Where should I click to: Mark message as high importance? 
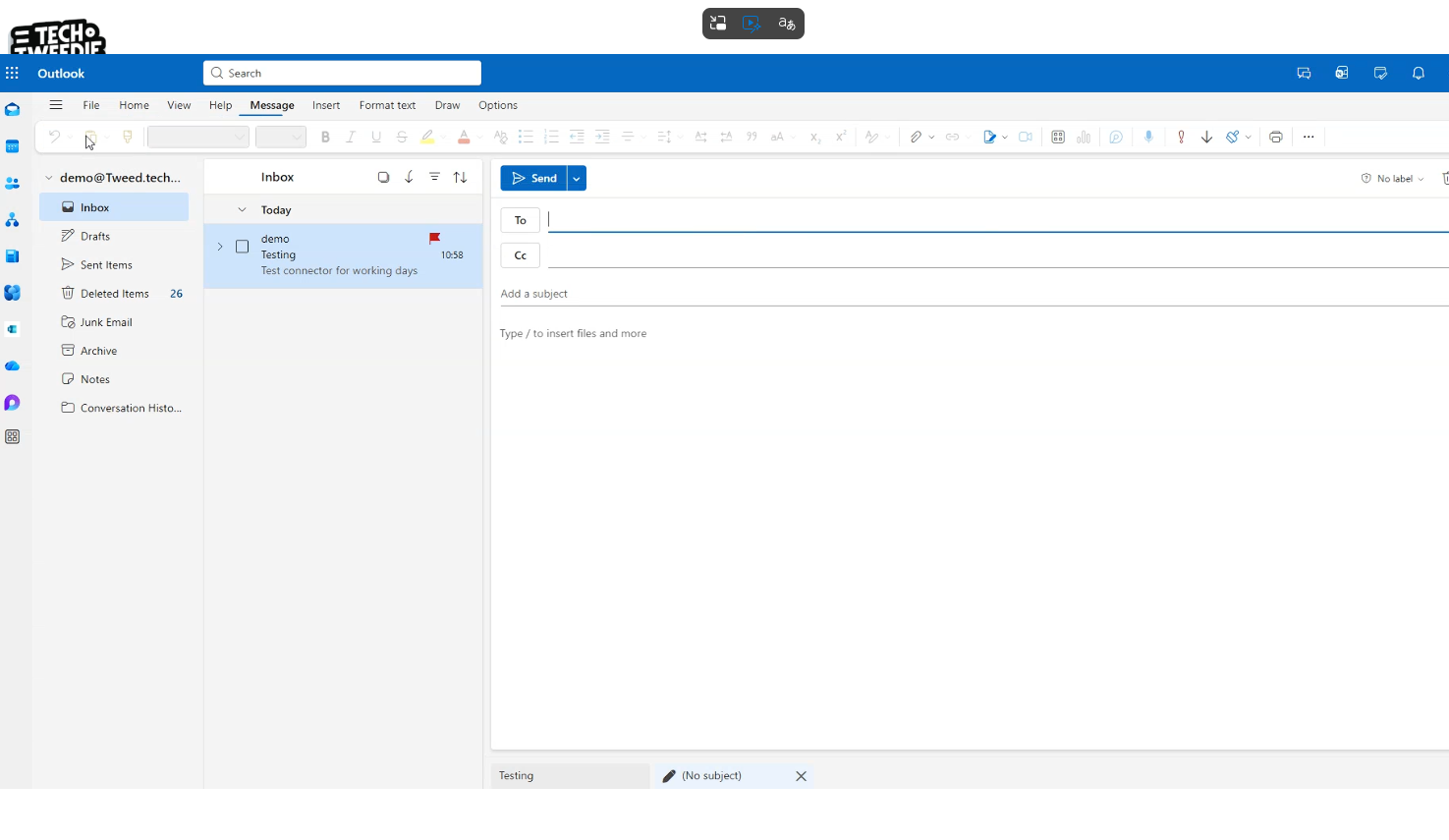click(1181, 138)
